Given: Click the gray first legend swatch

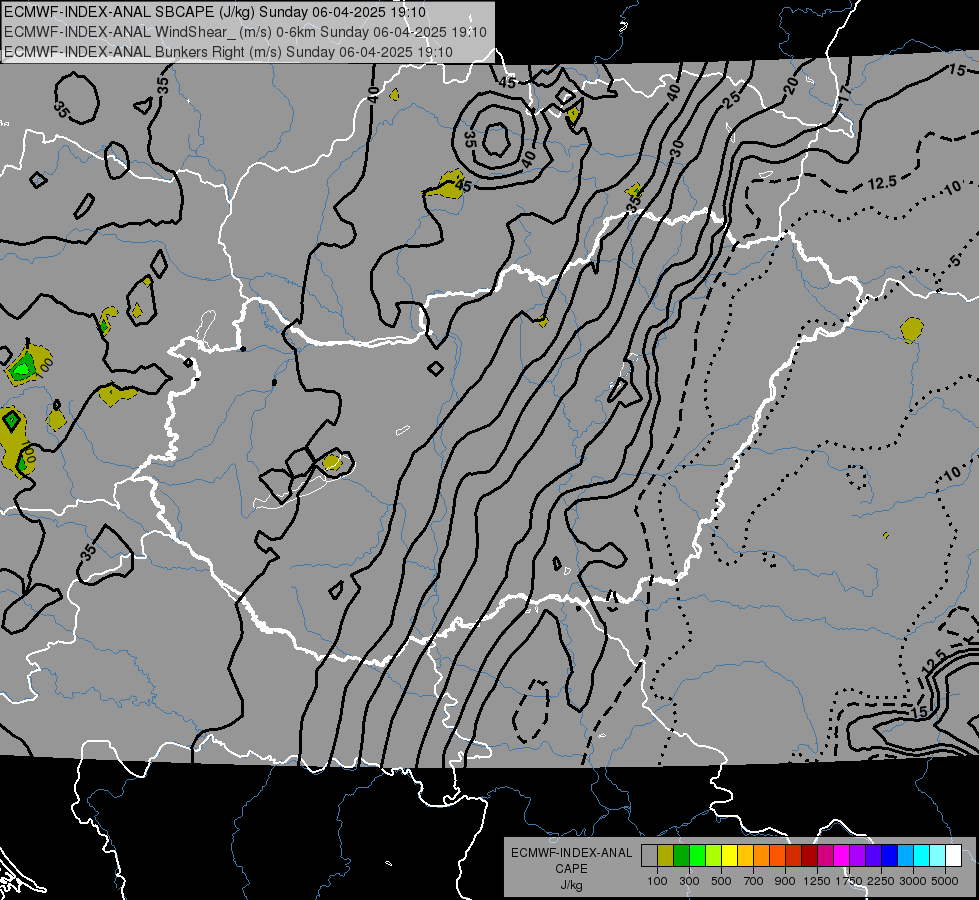Looking at the screenshot, I should click(x=649, y=855).
